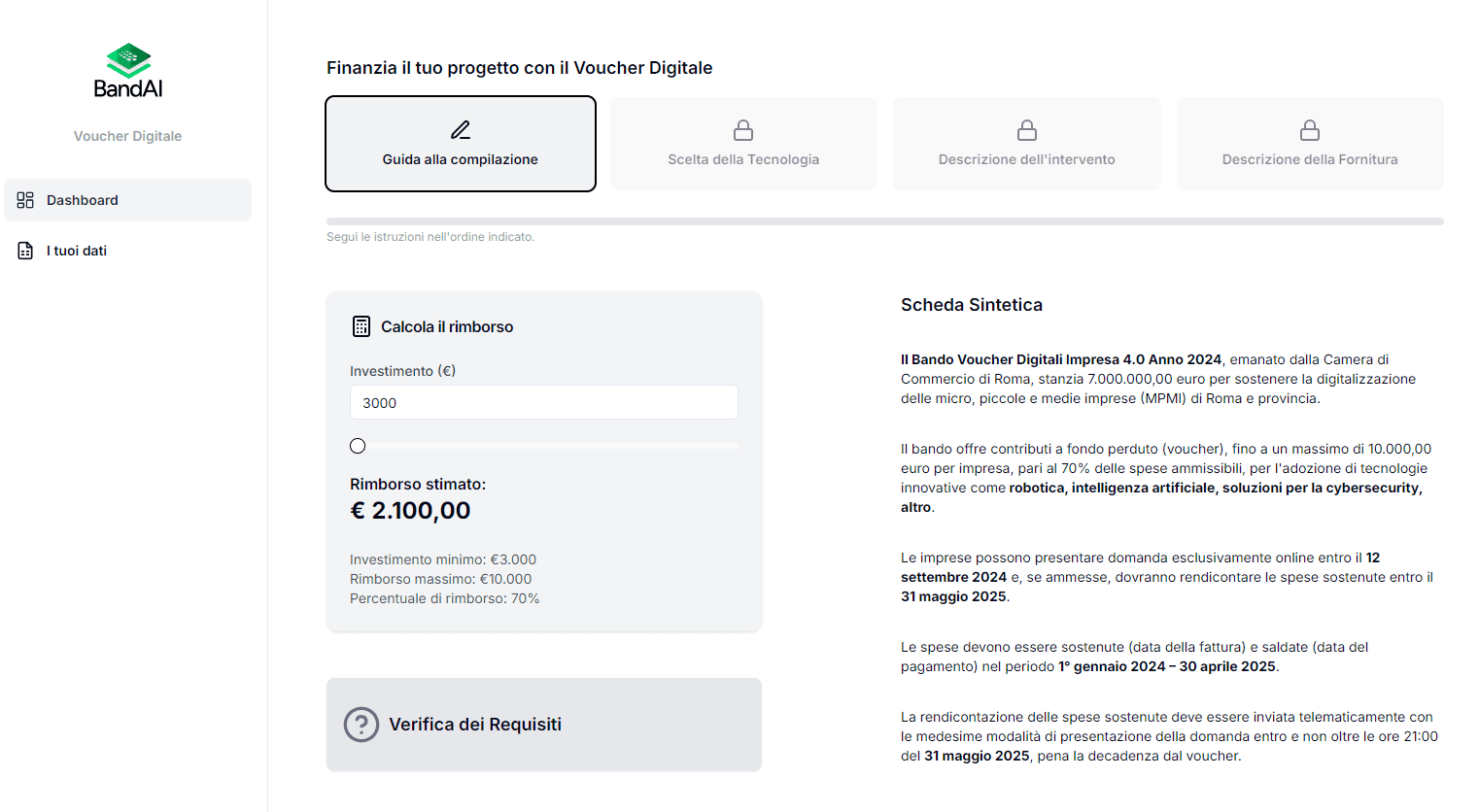Image resolution: width=1479 pixels, height=812 pixels.
Task: Go to I tuoi dati section
Action: pyautogui.click(x=77, y=251)
